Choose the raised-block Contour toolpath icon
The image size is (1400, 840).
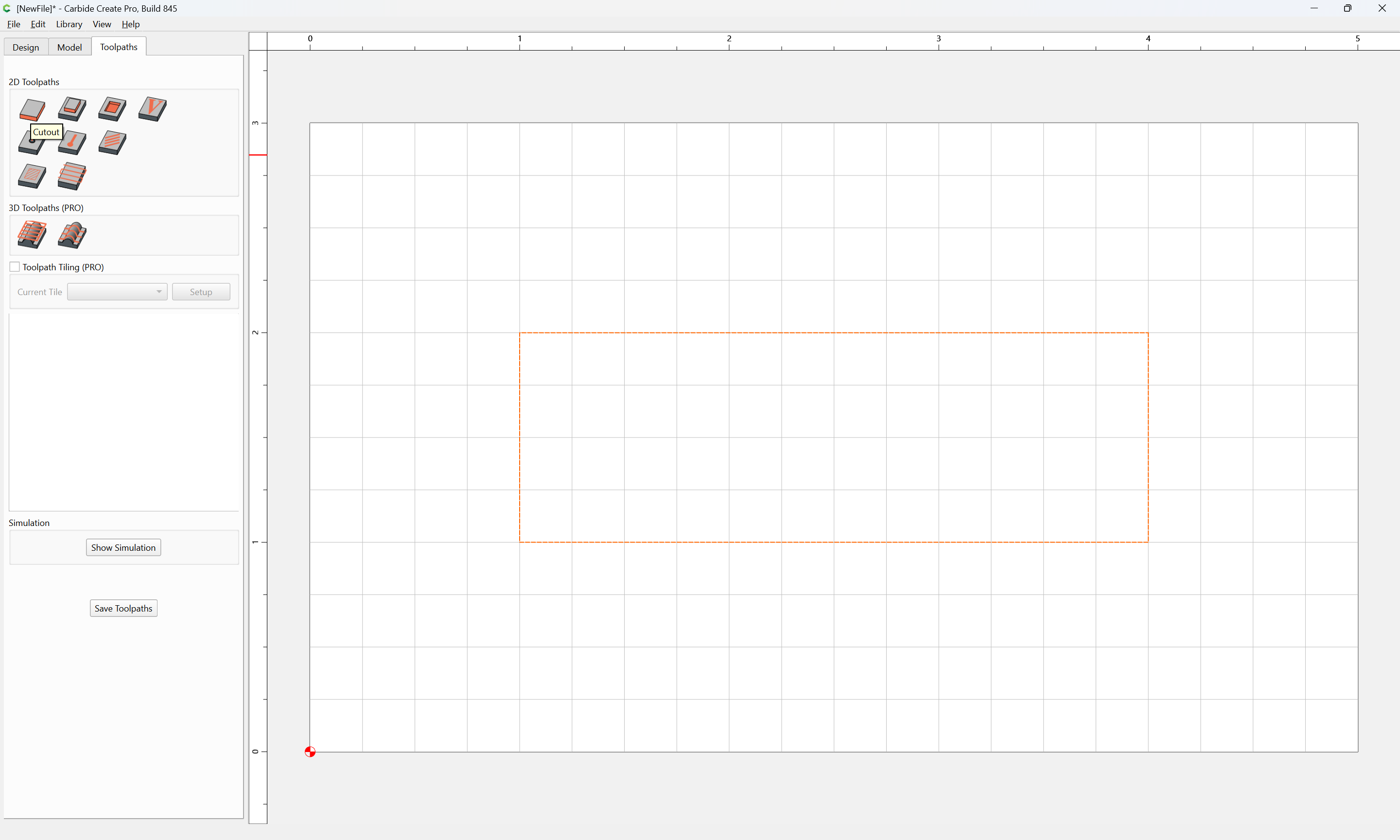coord(72,109)
